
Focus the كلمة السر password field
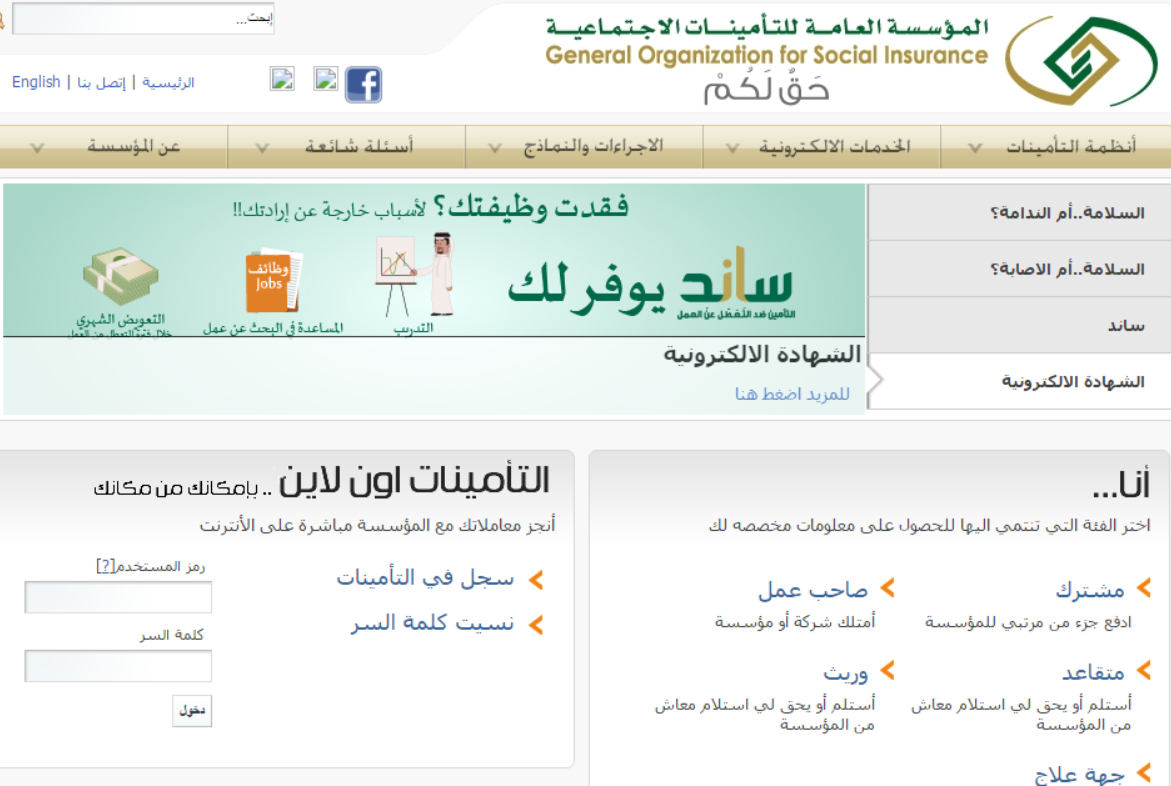click(118, 666)
